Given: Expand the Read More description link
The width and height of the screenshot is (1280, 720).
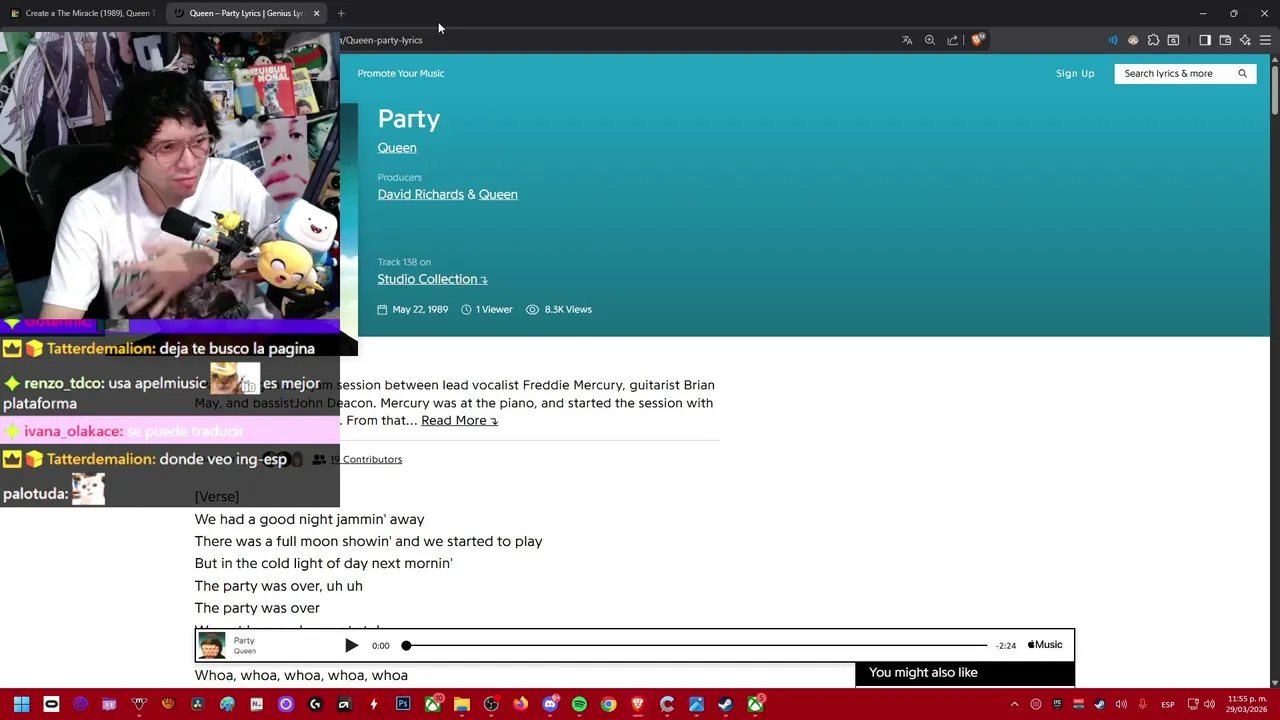Looking at the screenshot, I should tap(459, 420).
